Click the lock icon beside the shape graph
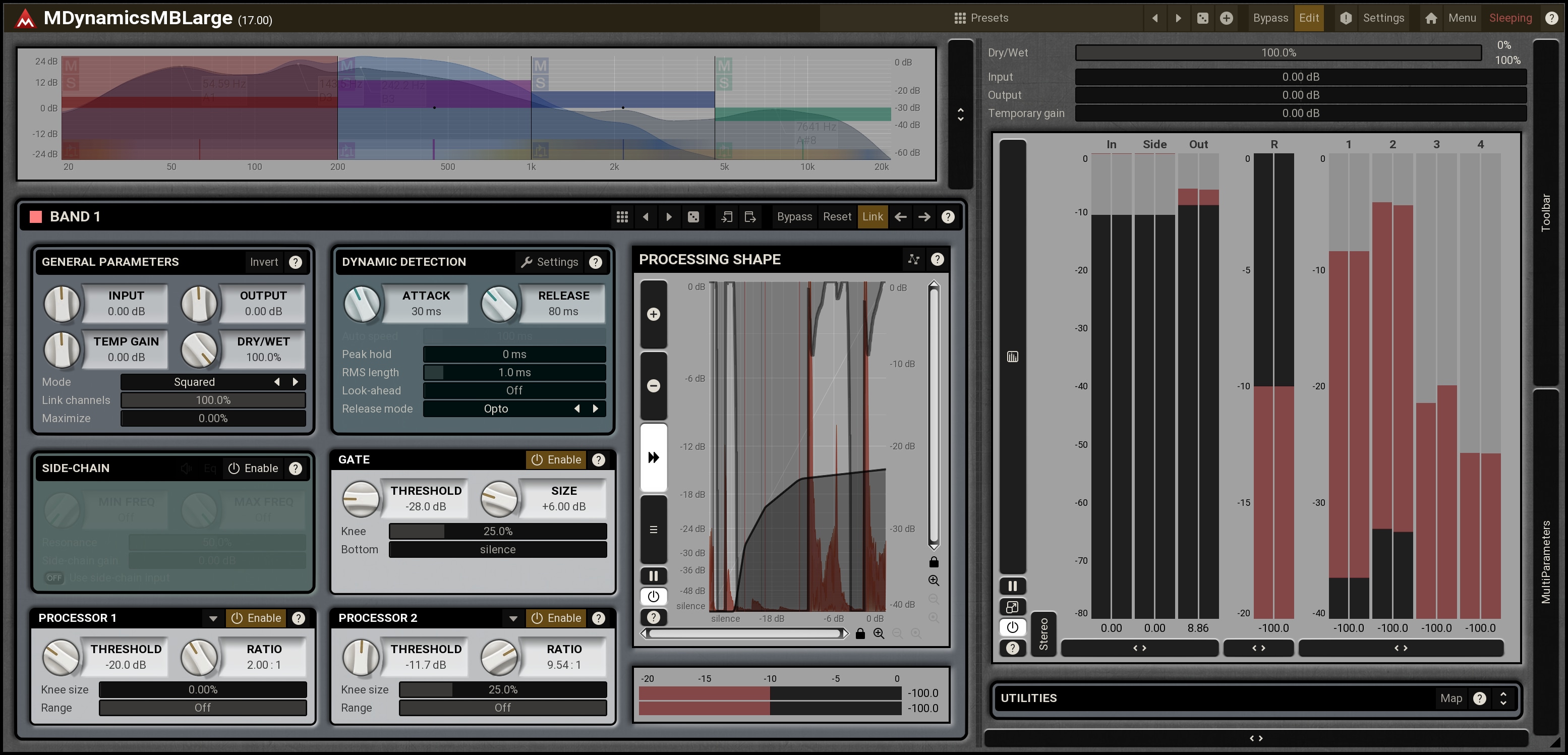The width and height of the screenshot is (1568, 755). 933,562
